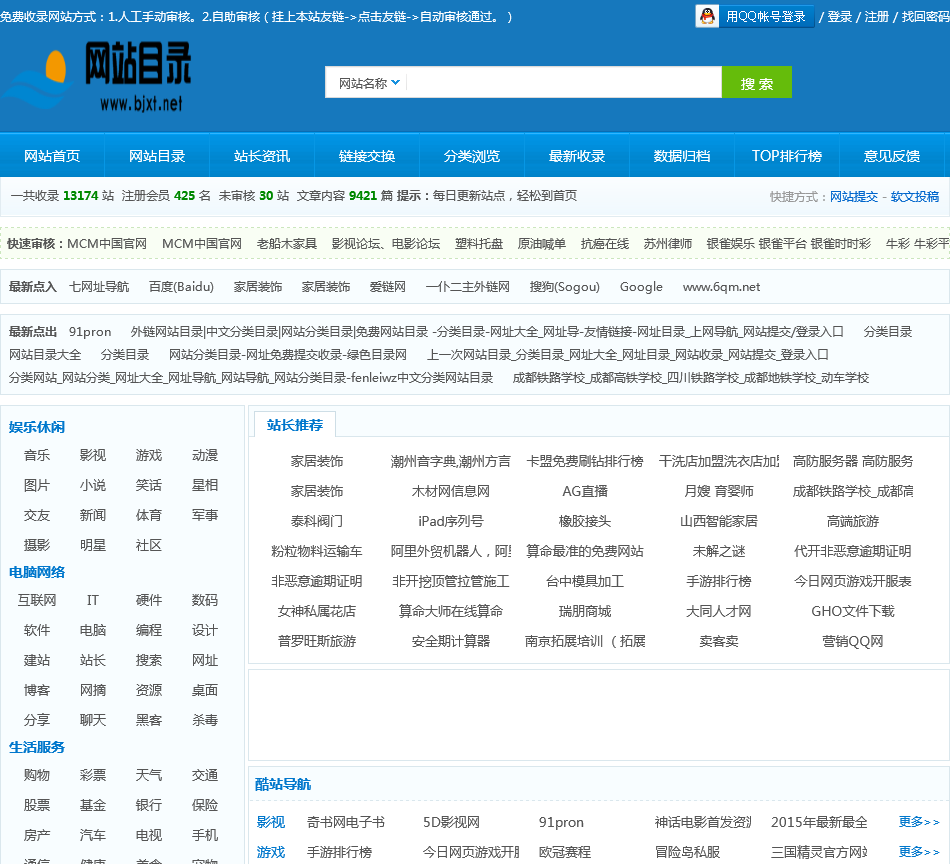Click the QQ penguin login icon
This screenshot has height=864, width=950.
(708, 16)
